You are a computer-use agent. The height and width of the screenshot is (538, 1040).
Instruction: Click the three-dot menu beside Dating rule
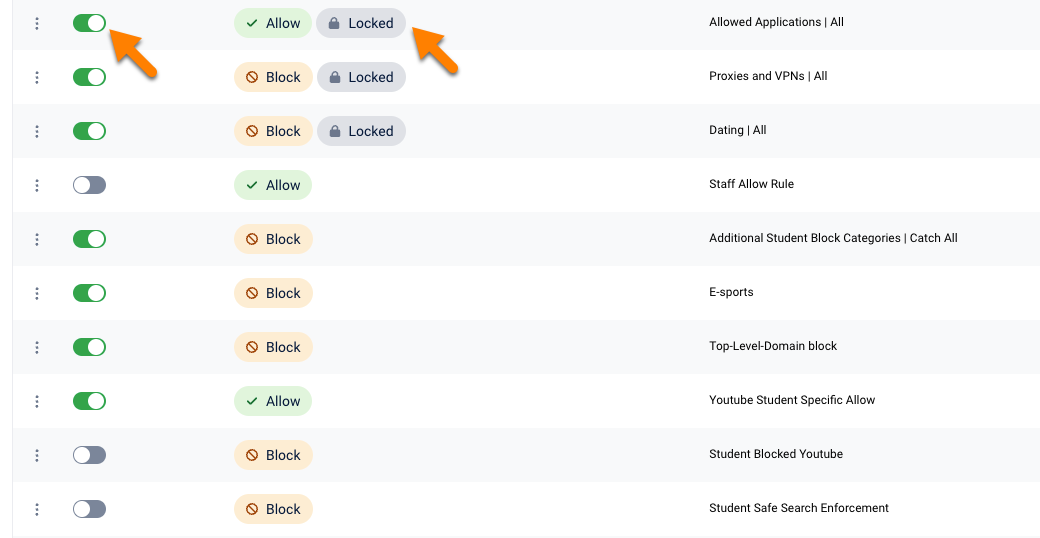coord(37,131)
